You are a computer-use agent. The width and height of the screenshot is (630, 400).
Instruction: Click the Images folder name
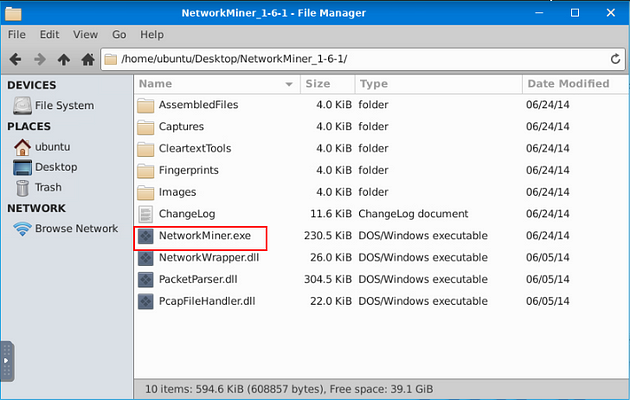pos(177,192)
